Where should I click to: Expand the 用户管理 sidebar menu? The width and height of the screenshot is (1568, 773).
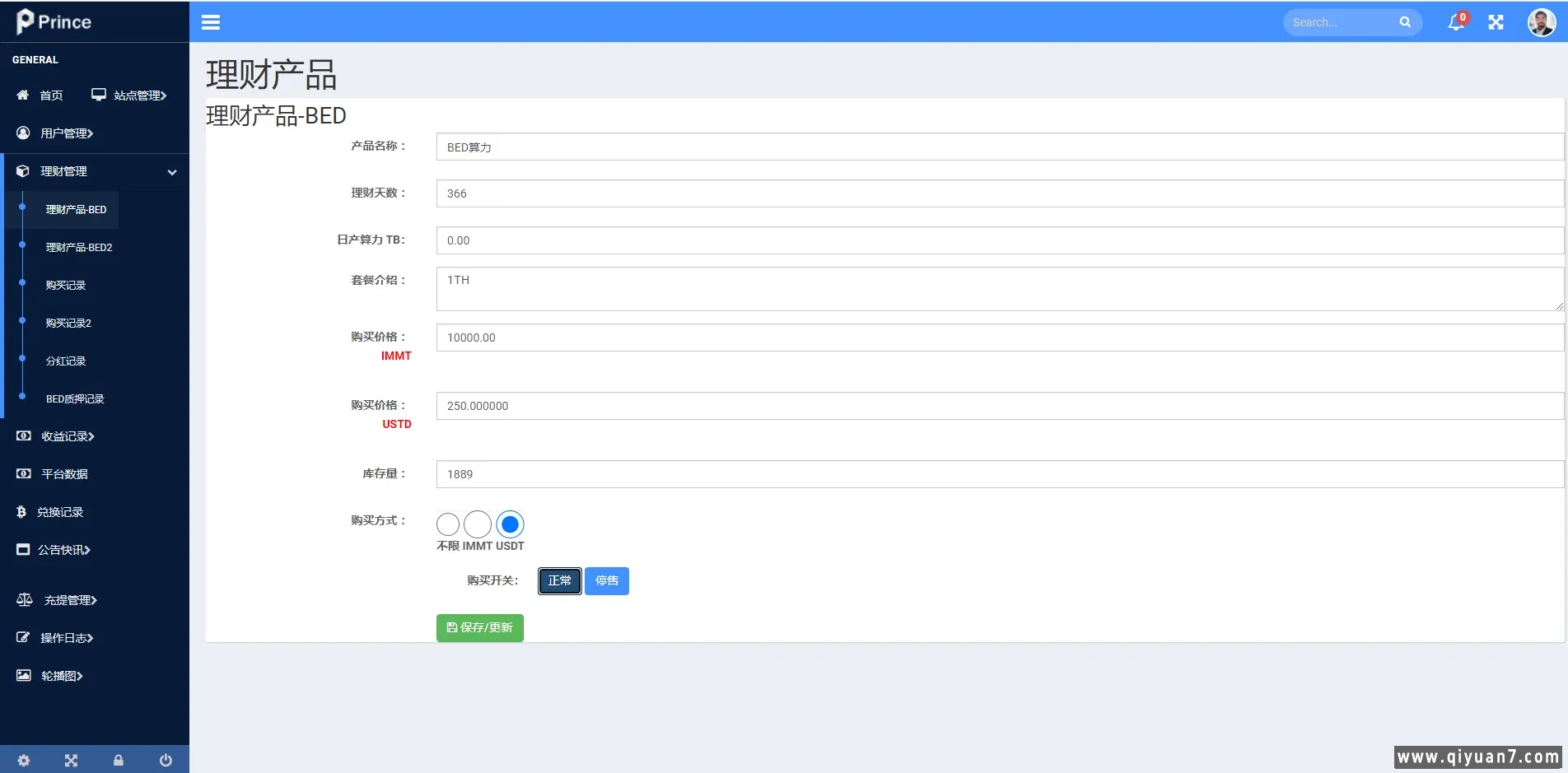click(x=67, y=133)
